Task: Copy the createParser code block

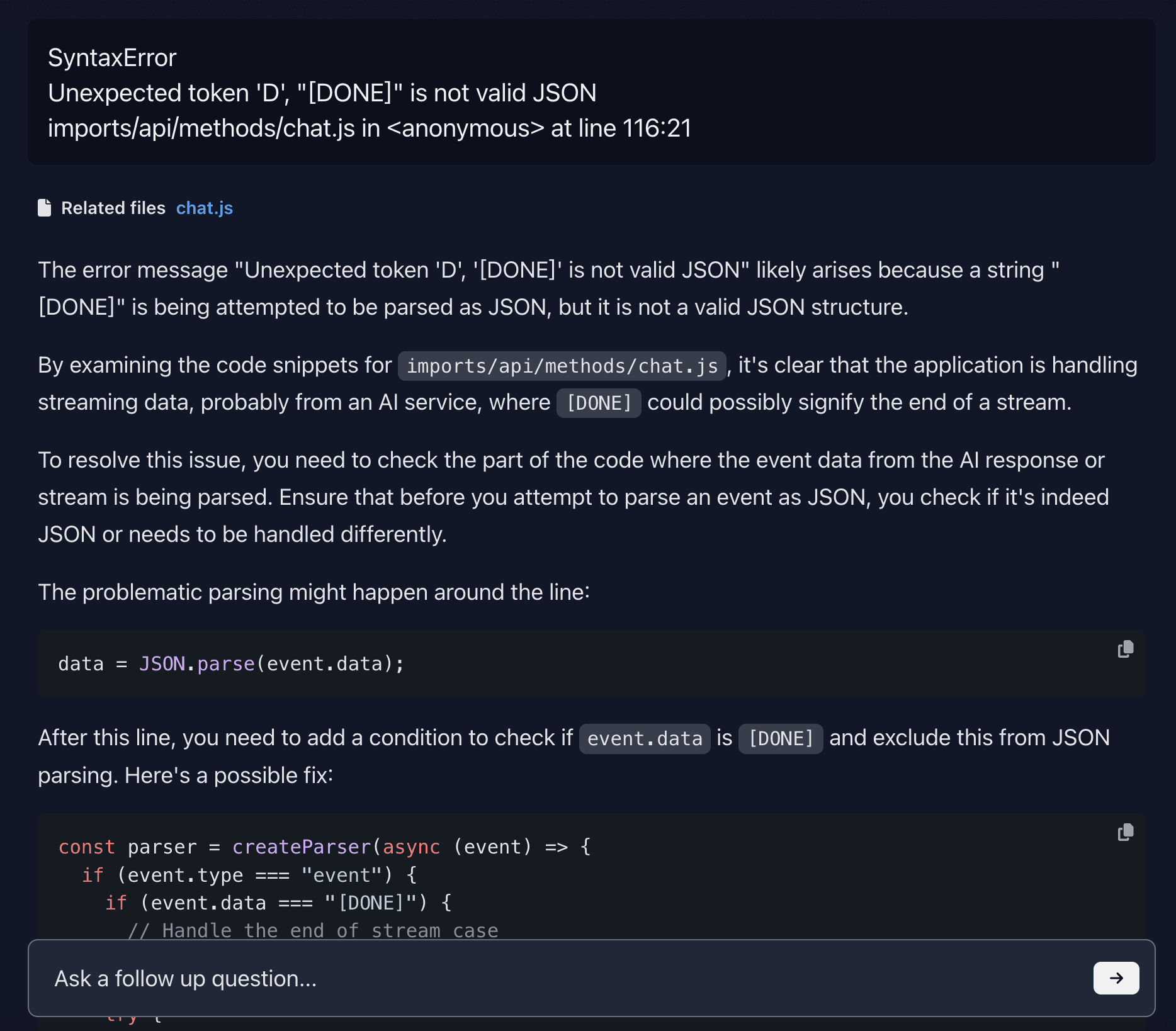Action: click(1125, 832)
